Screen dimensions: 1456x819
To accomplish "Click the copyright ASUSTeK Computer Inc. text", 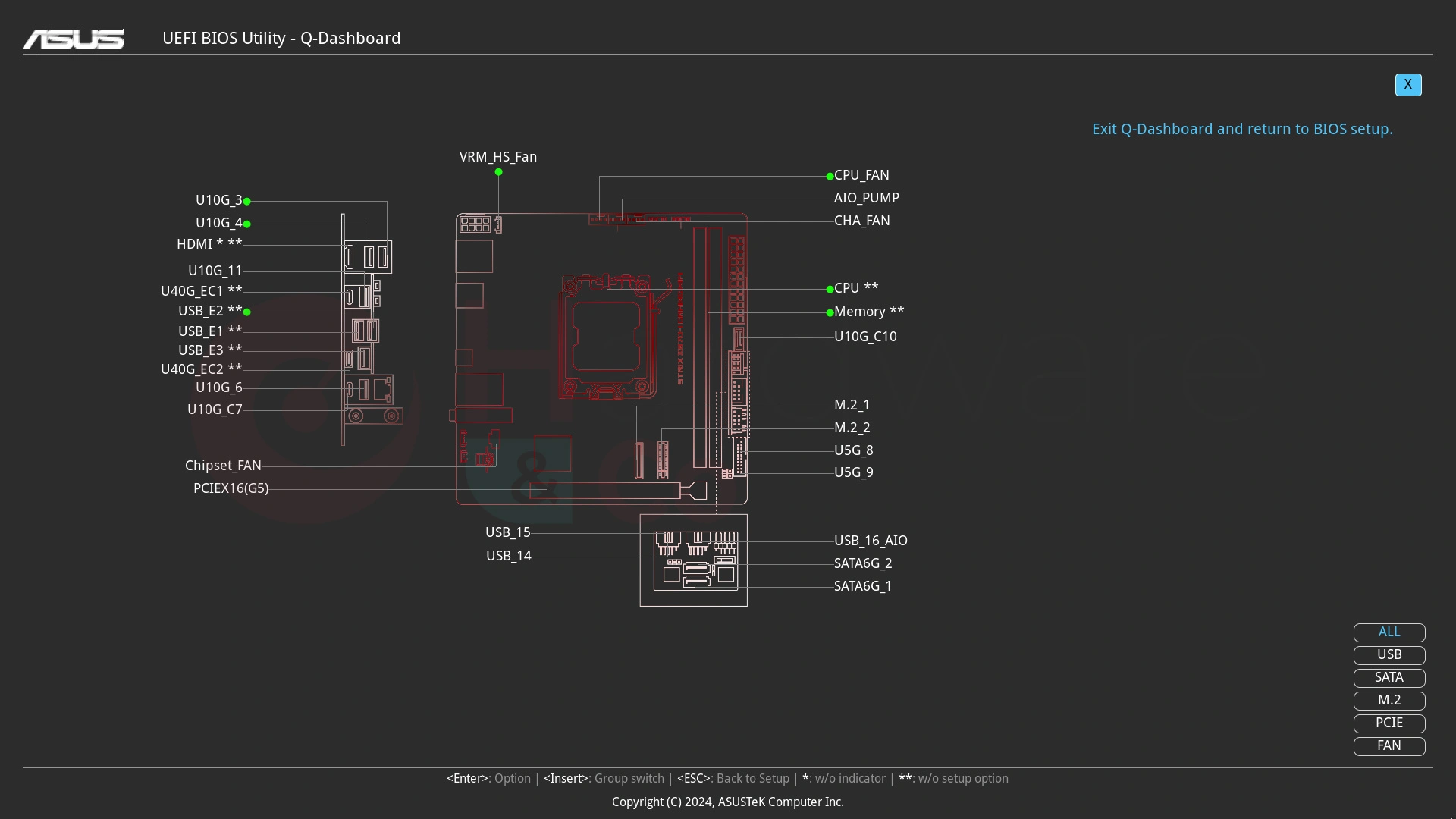I will pos(728,802).
